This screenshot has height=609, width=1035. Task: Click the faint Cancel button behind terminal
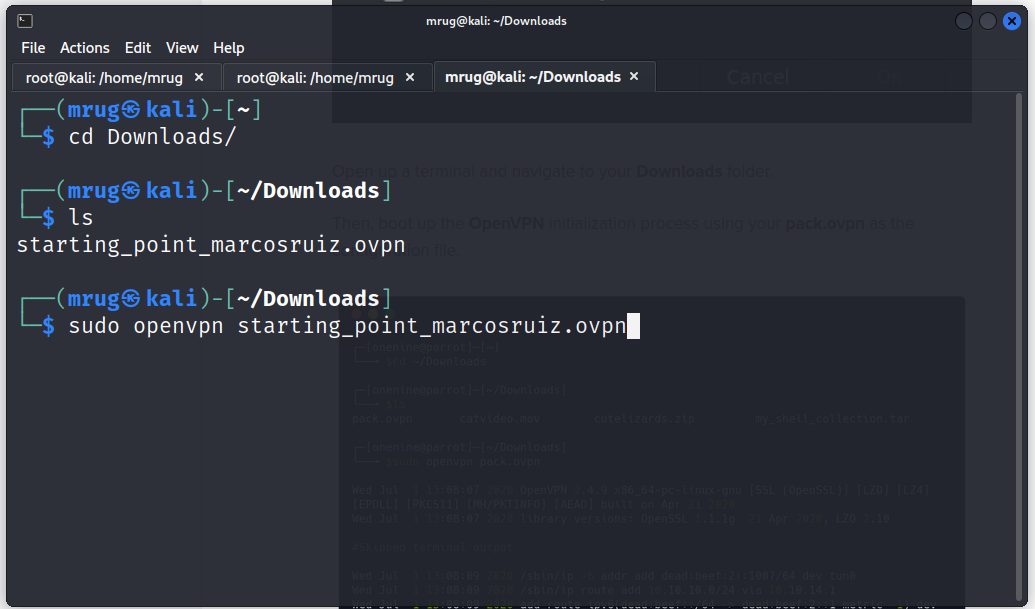point(757,77)
